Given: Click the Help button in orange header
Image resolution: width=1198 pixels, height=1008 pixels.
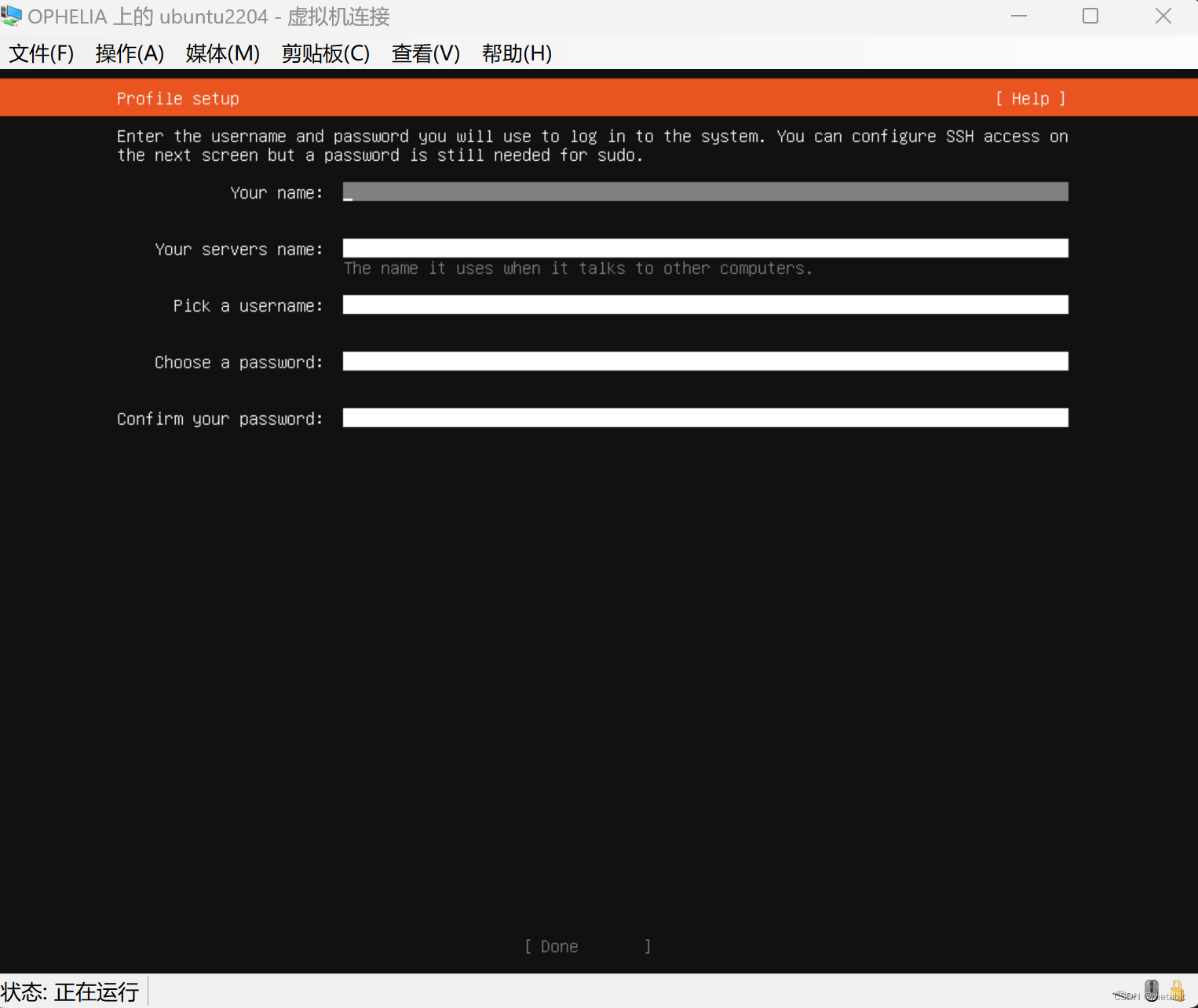Looking at the screenshot, I should coord(1031,98).
